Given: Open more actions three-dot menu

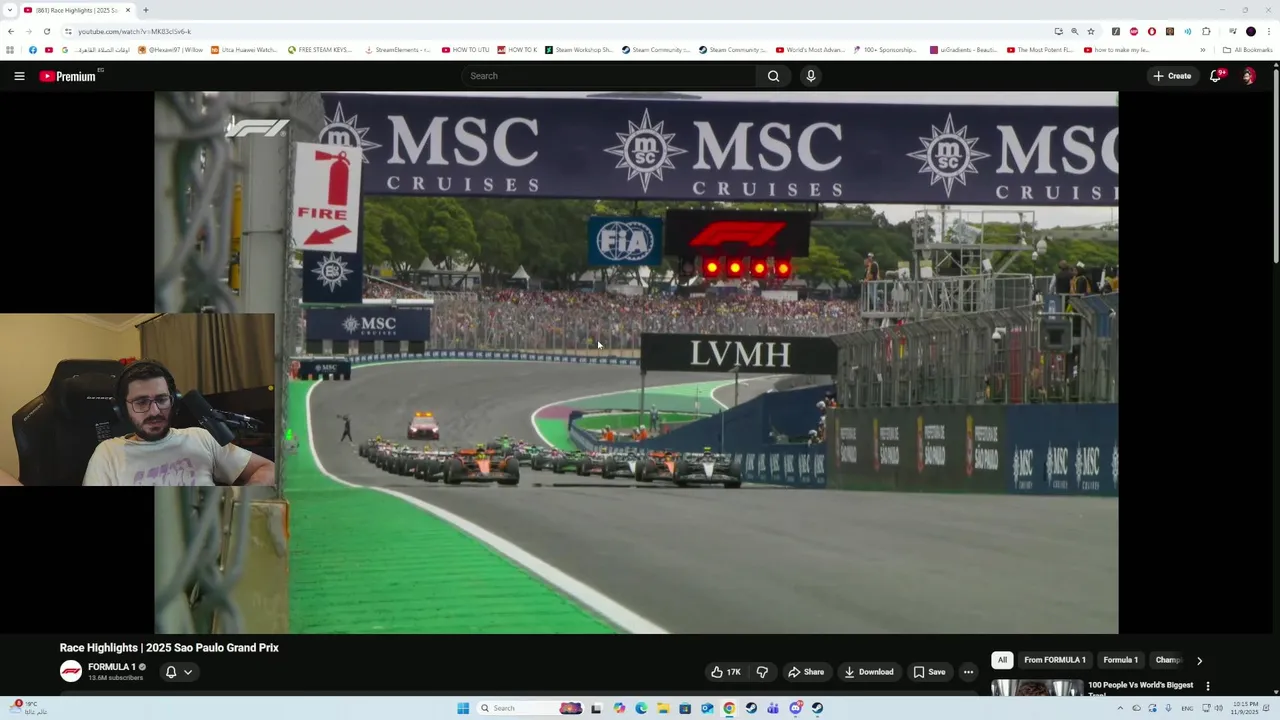Looking at the screenshot, I should point(968,672).
